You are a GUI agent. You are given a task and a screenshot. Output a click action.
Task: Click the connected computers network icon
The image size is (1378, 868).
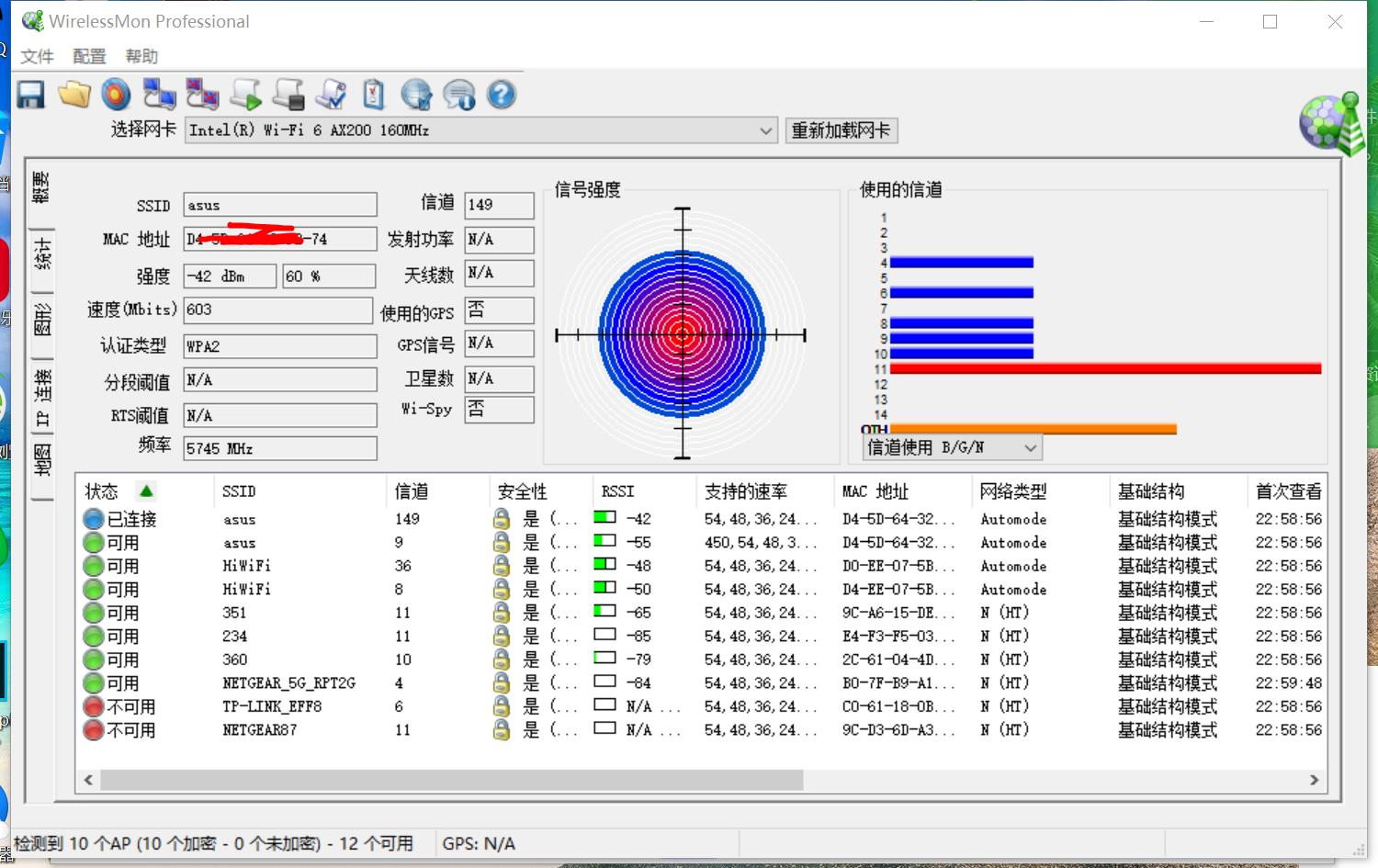click(159, 95)
